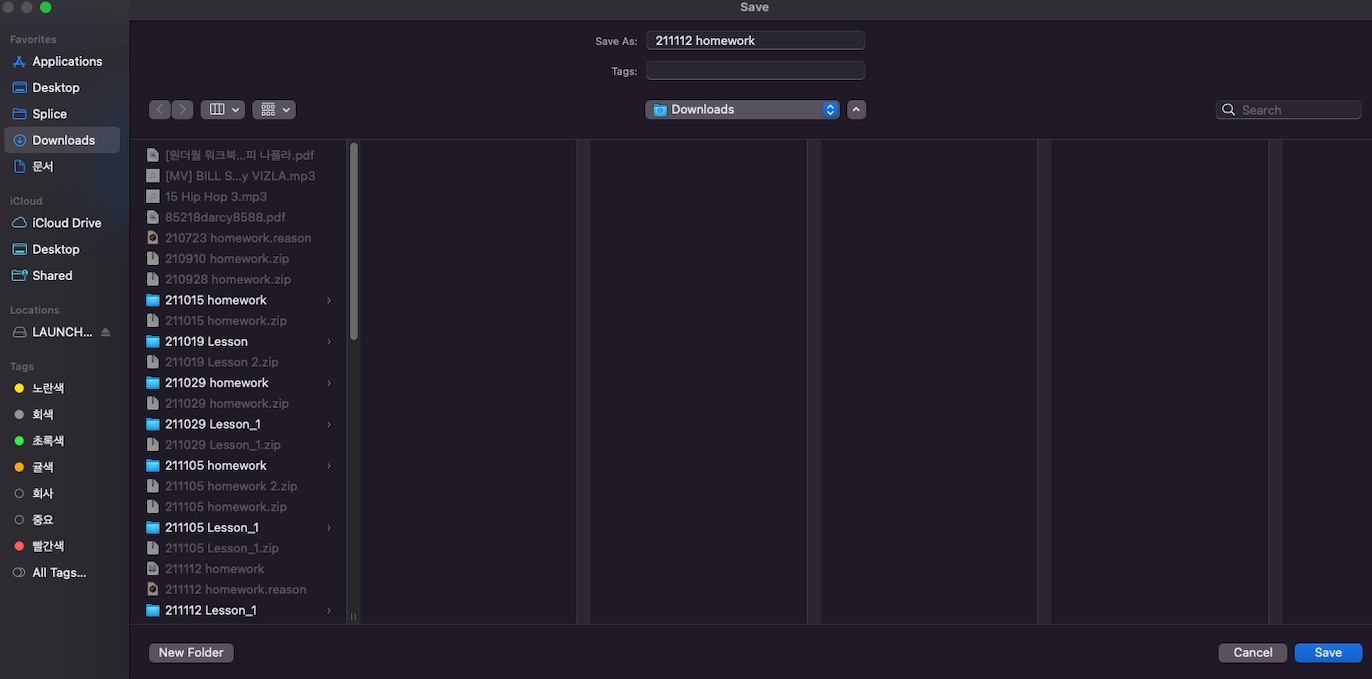Image resolution: width=1372 pixels, height=679 pixels.
Task: Choose the 초록색 green tag
Action: [x=47, y=440]
